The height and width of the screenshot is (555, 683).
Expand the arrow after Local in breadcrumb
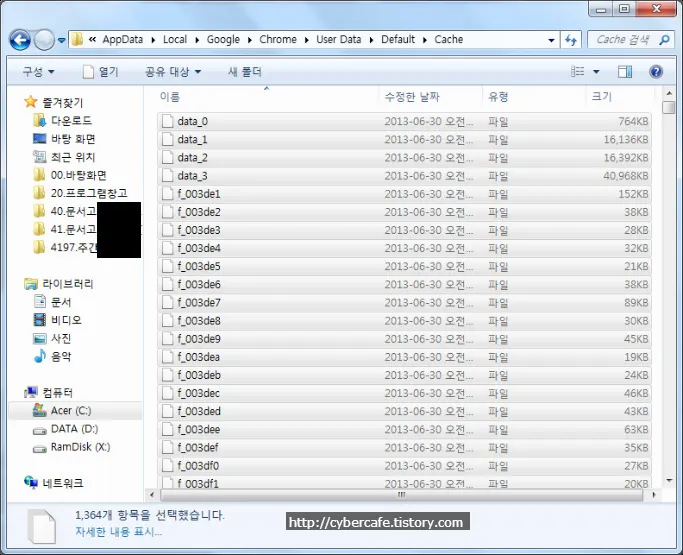pos(197,40)
